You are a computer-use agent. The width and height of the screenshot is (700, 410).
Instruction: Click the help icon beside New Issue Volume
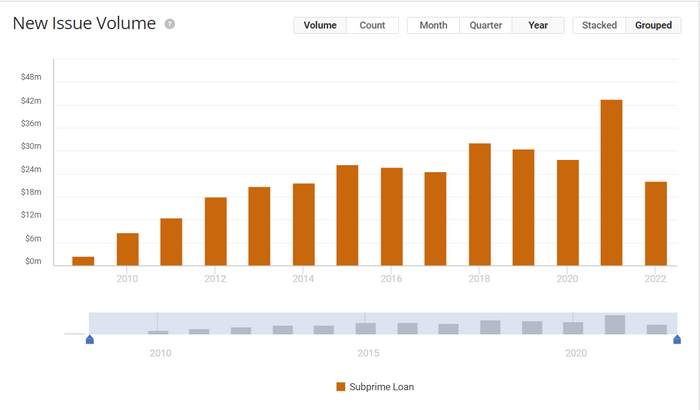170,24
